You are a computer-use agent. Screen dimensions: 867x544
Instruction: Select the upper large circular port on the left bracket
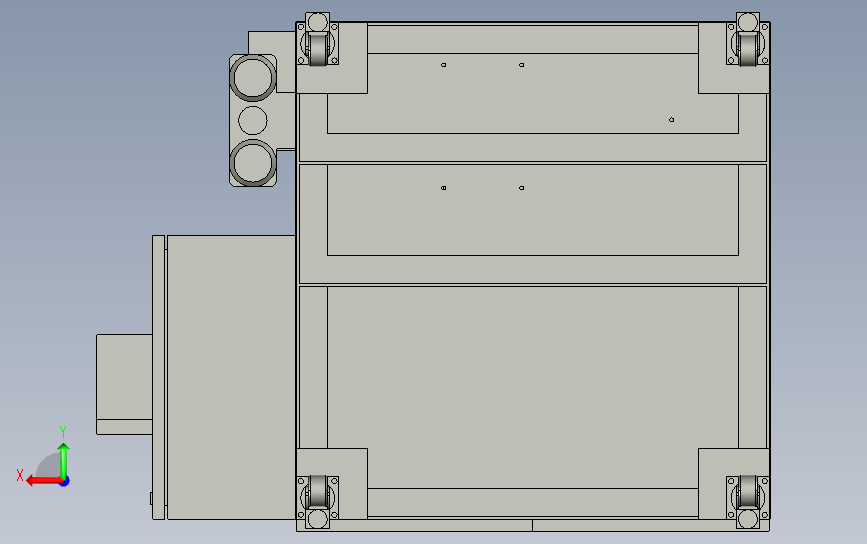pyautogui.click(x=253, y=77)
